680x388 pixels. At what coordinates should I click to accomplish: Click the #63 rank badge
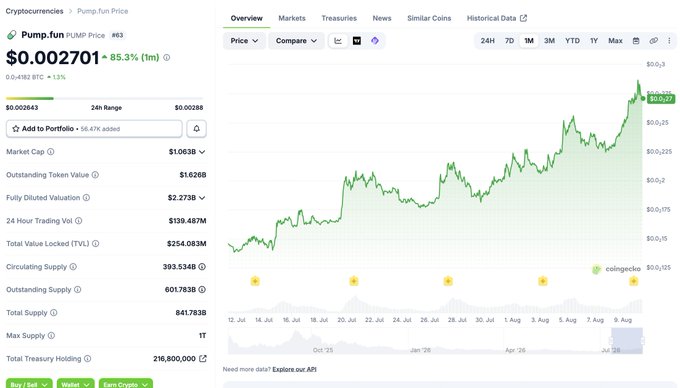[118, 35]
